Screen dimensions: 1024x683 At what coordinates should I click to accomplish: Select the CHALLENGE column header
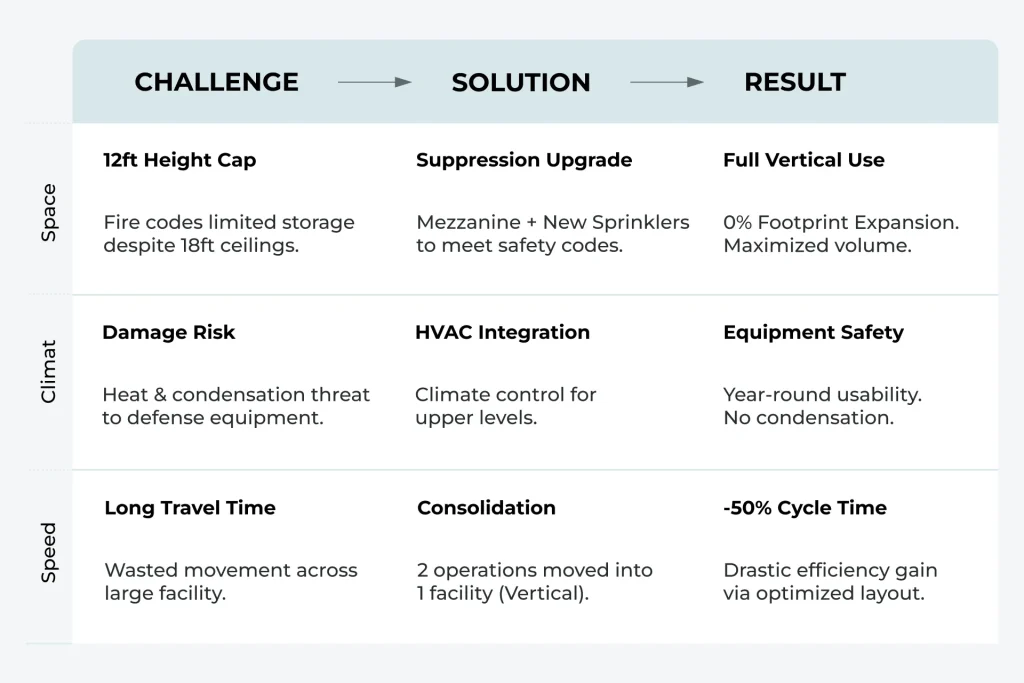click(x=216, y=82)
